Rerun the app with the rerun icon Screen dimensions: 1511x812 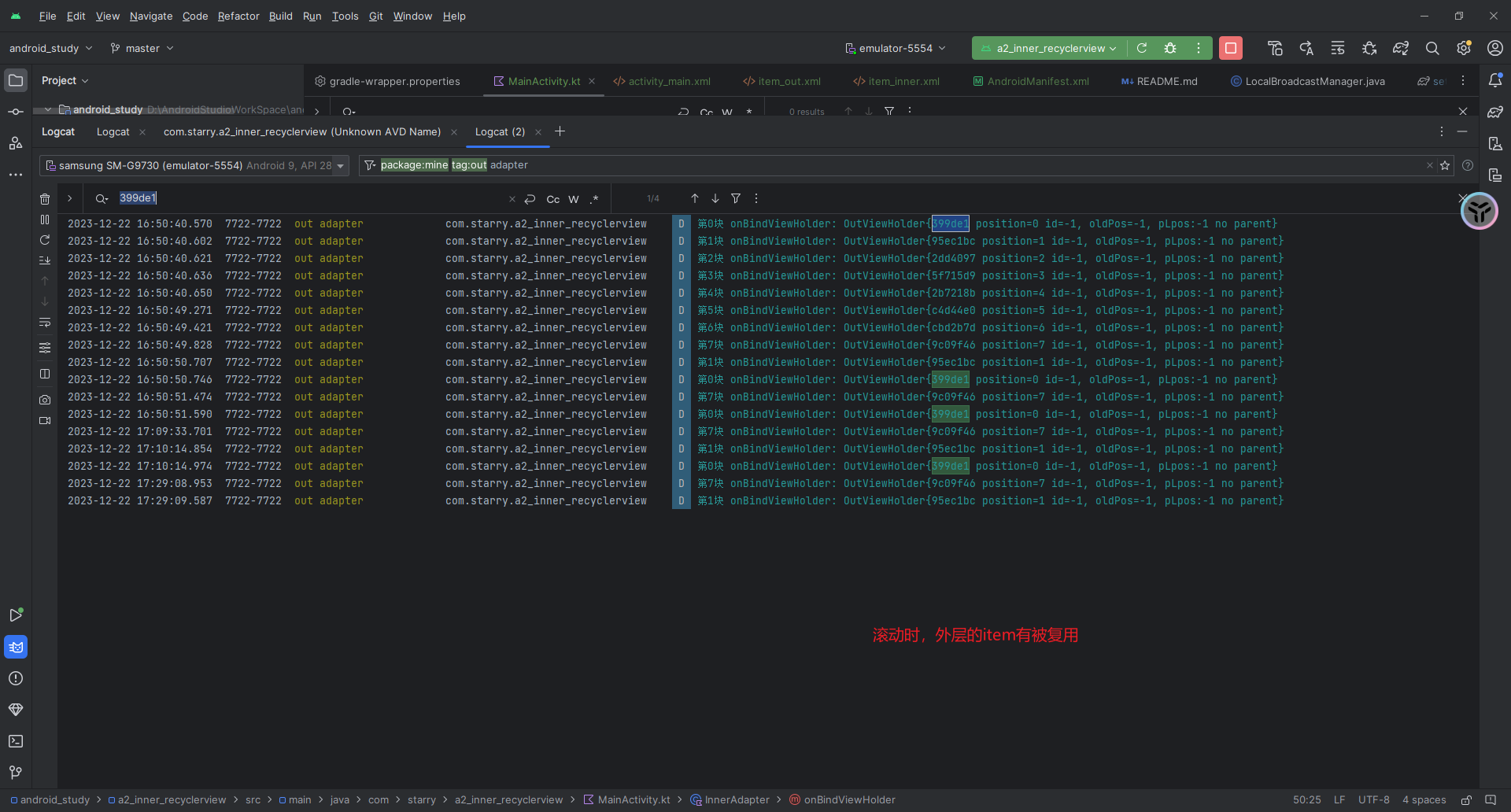(1142, 48)
